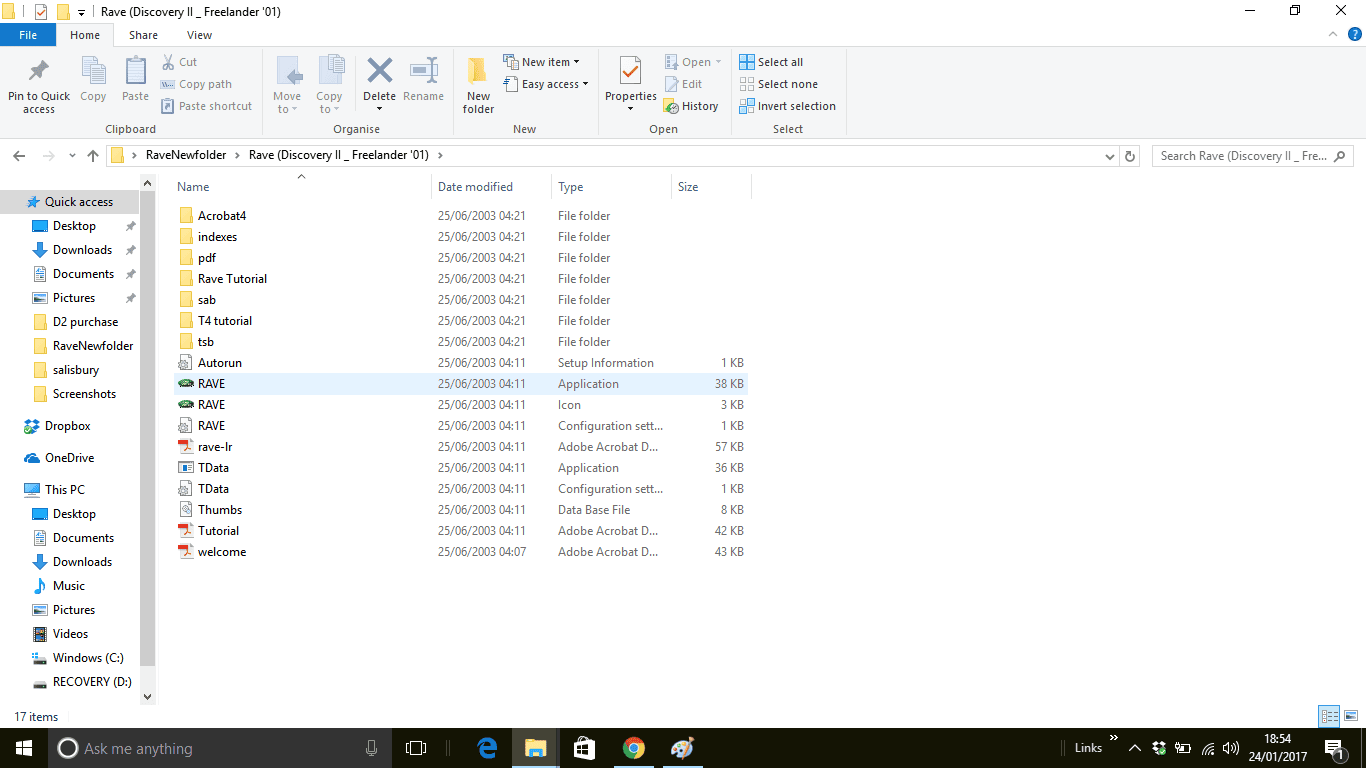Click Invert selection

[x=787, y=106]
